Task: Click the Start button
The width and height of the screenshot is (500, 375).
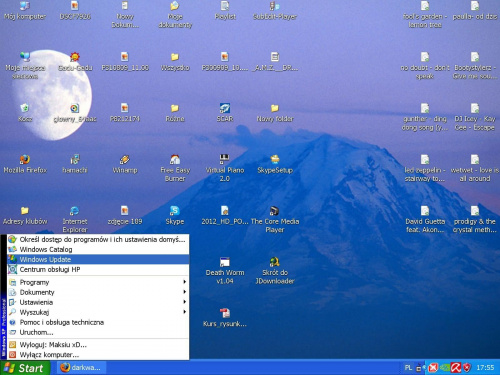Action: click(25, 368)
